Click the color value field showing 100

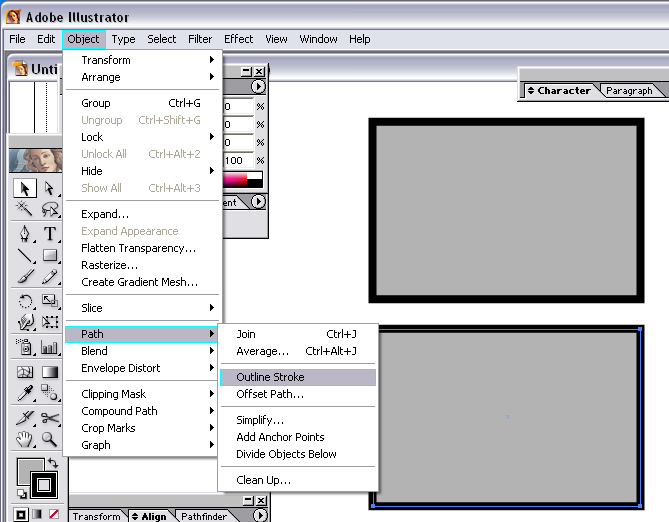coord(239,160)
